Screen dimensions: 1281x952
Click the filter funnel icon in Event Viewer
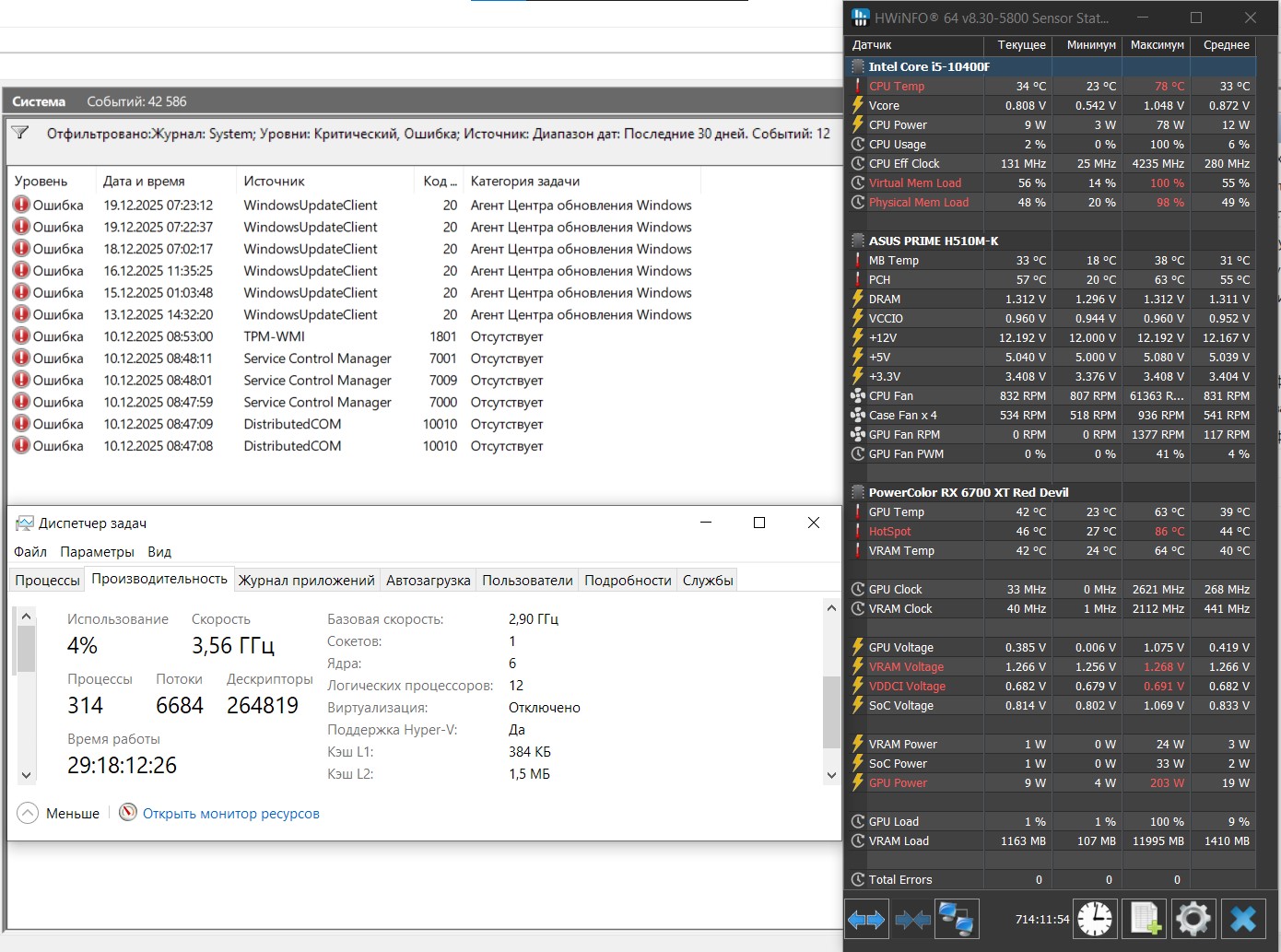click(x=19, y=133)
